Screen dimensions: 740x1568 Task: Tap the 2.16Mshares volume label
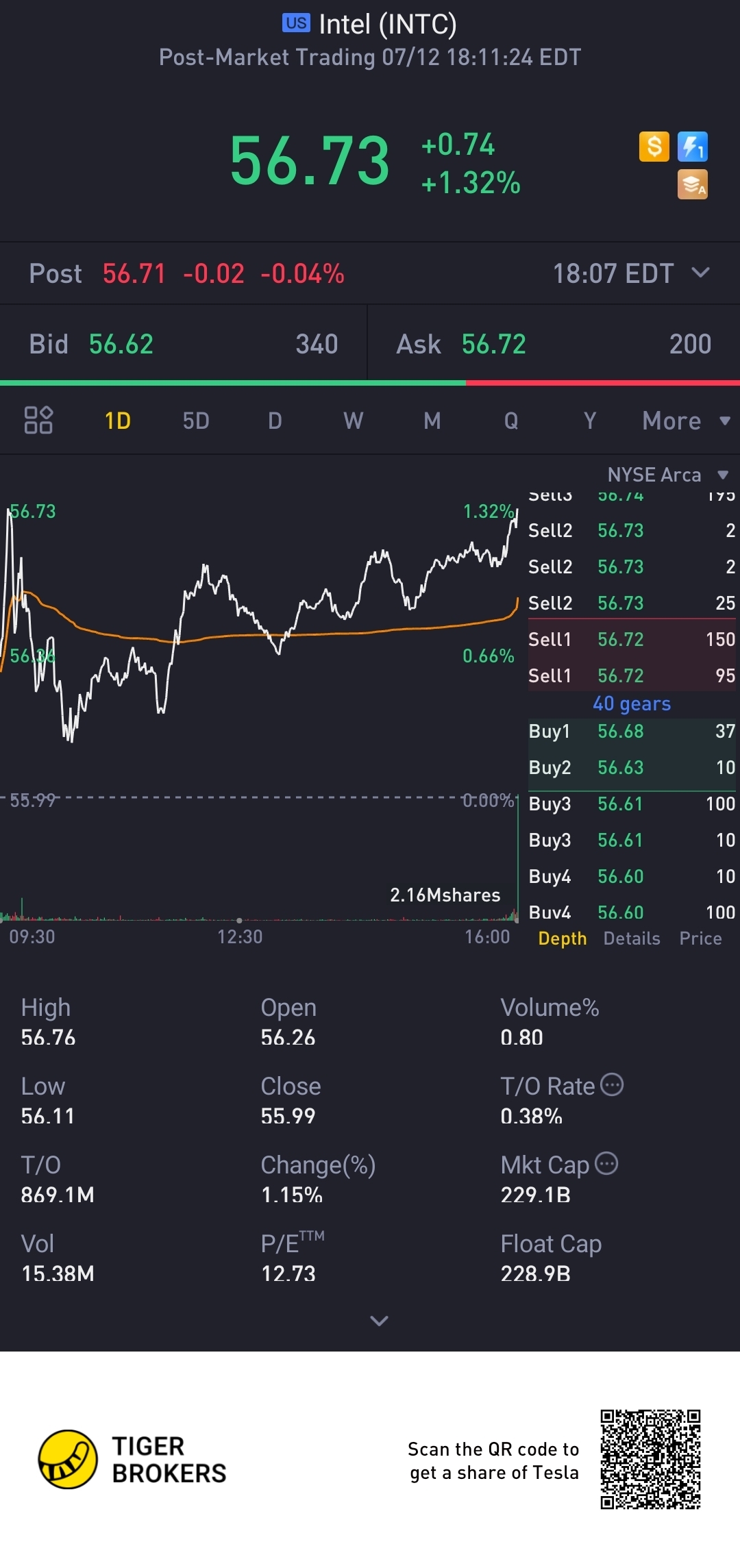(445, 895)
